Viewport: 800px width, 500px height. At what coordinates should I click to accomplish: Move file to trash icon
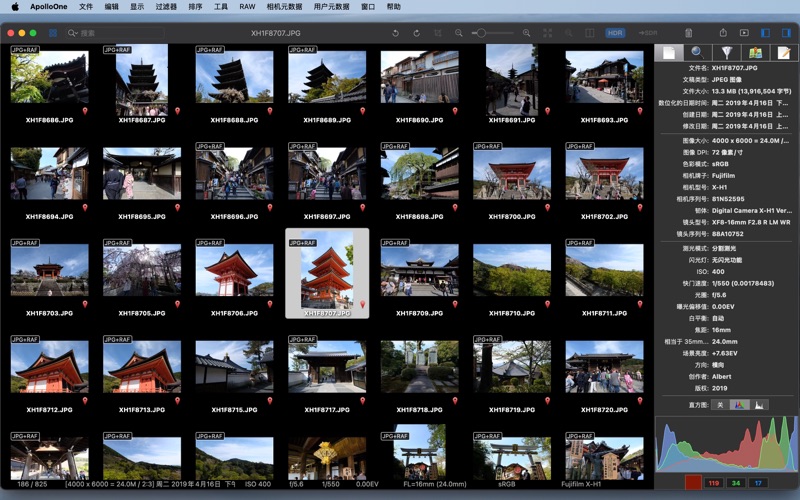coord(688,33)
